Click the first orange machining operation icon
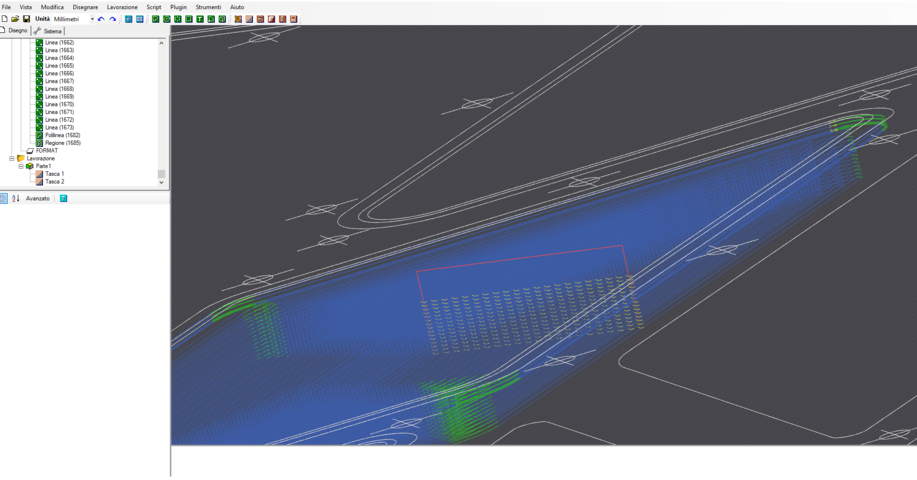917x480 pixels. tap(238, 19)
